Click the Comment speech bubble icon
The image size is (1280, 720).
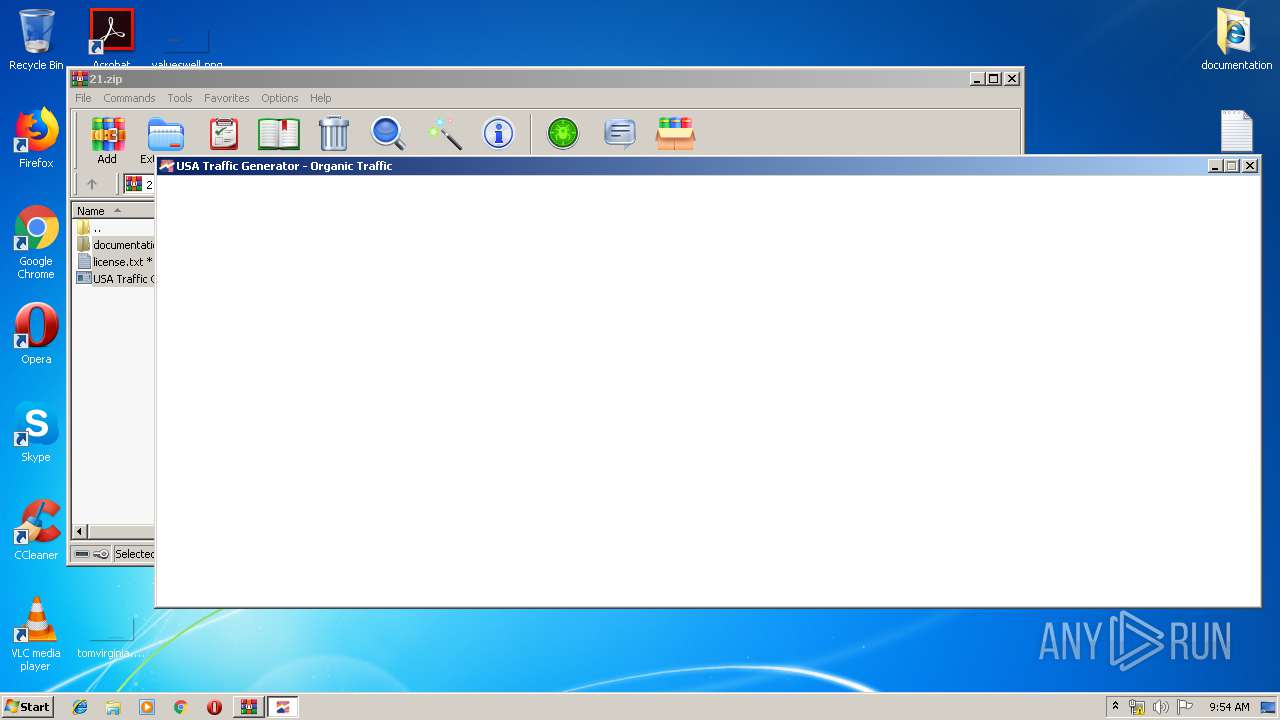point(620,133)
